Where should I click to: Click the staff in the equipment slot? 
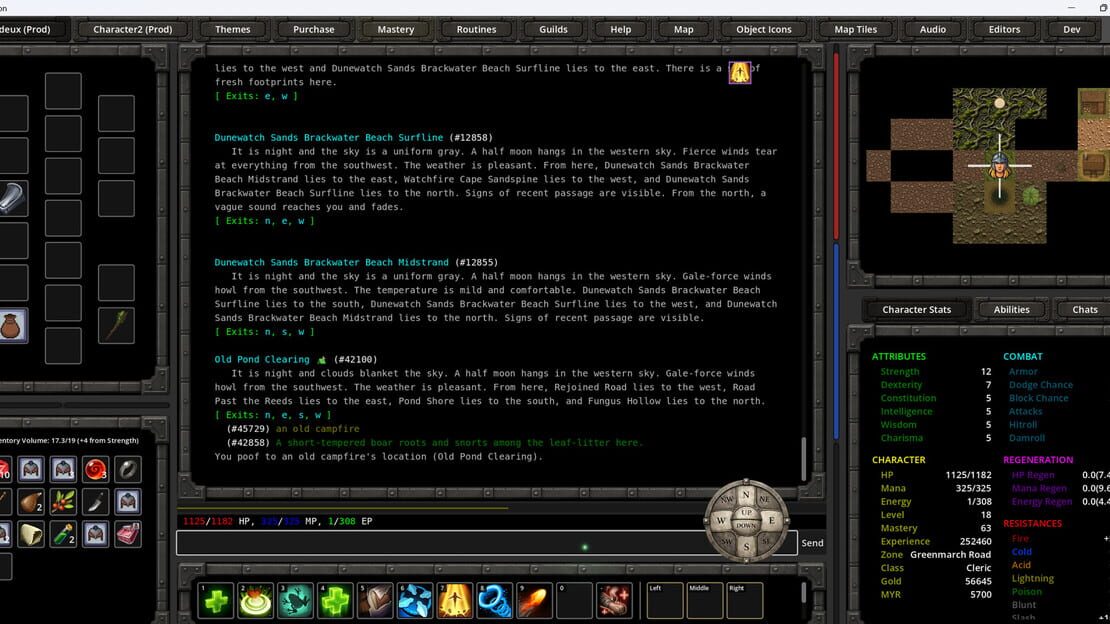pos(116,325)
